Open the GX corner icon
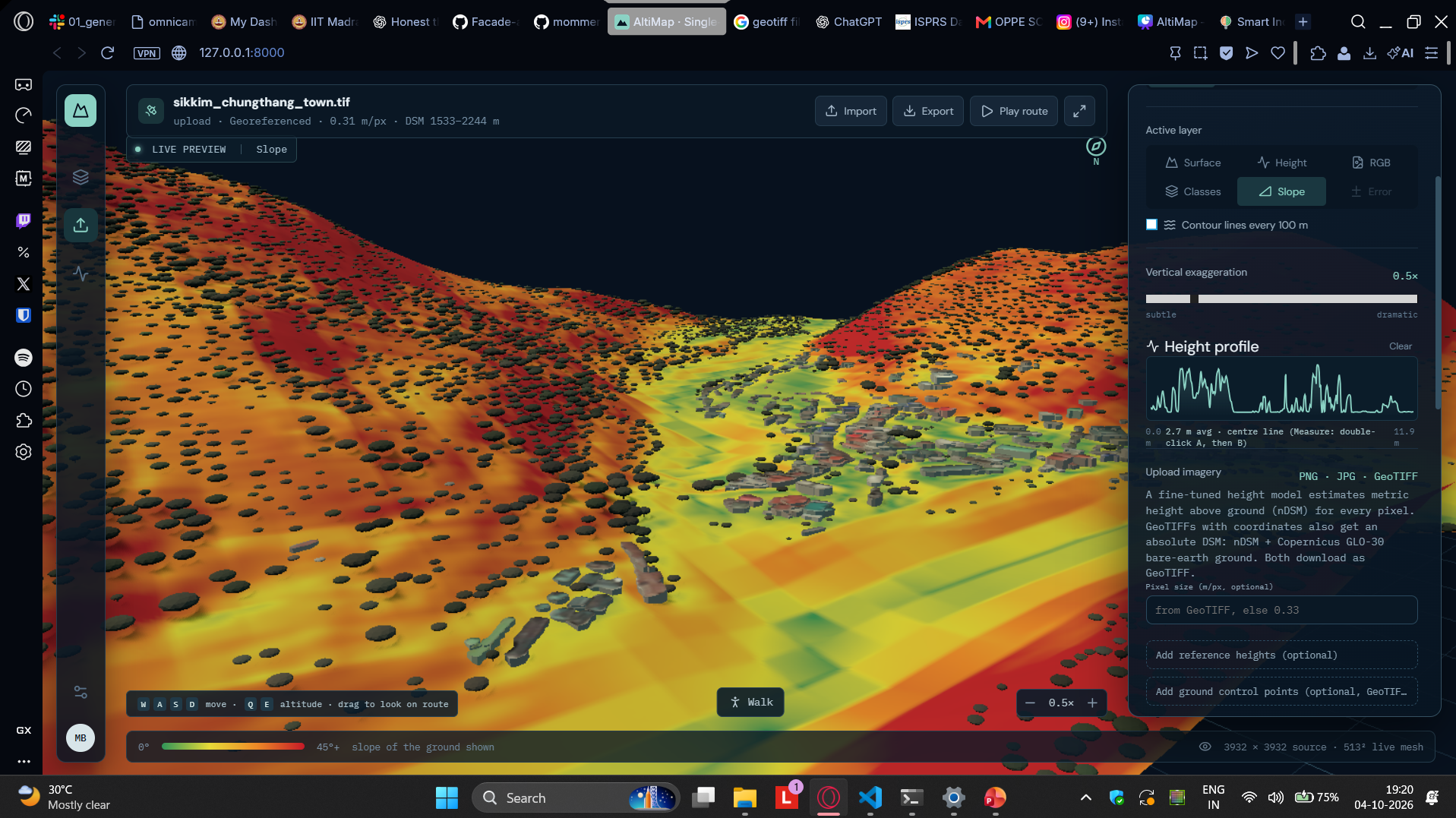This screenshot has width=1456, height=818. point(24,730)
